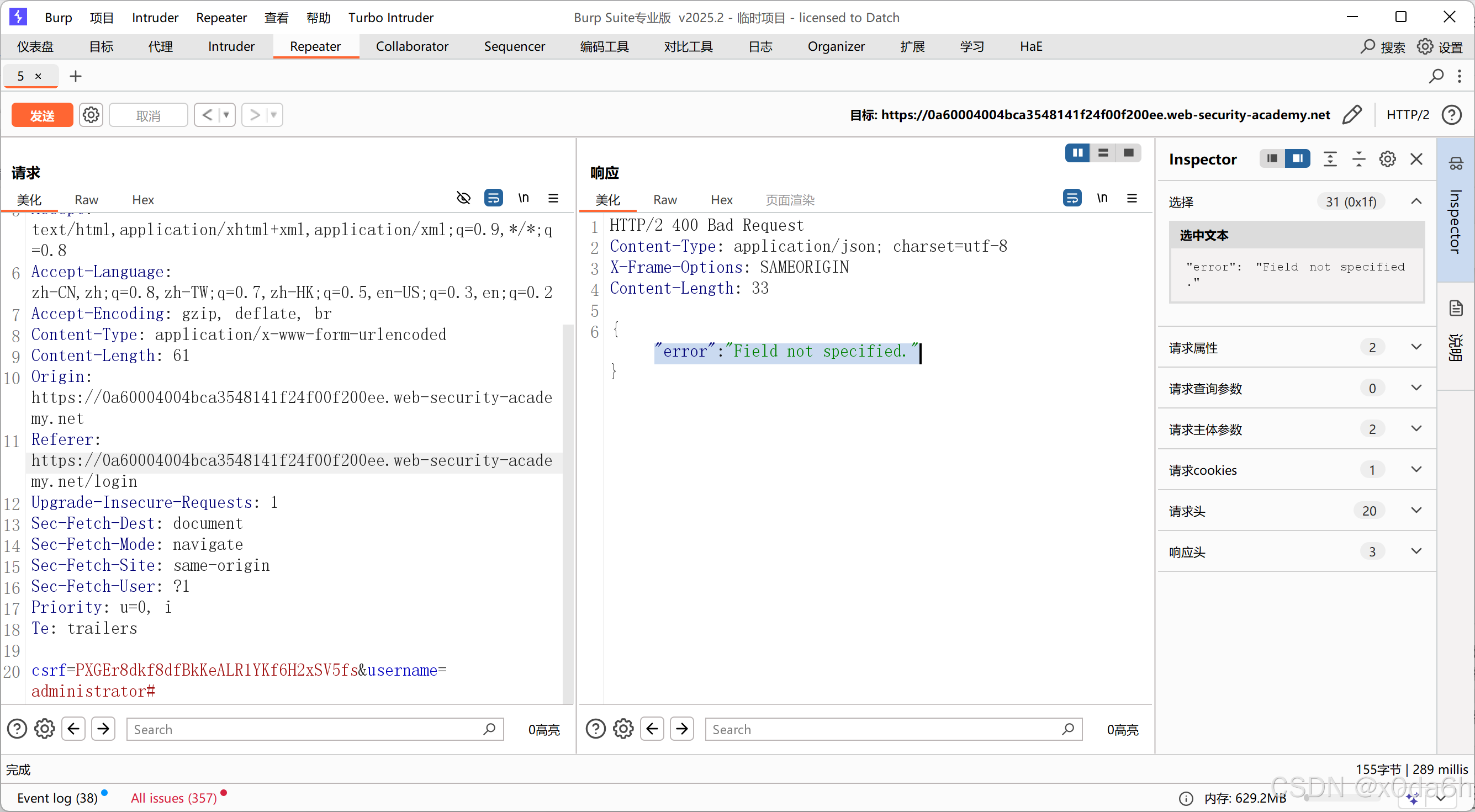This screenshot has height=812, width=1475.
Task: Switch to the Intruder tab in the top bar
Action: (231, 46)
